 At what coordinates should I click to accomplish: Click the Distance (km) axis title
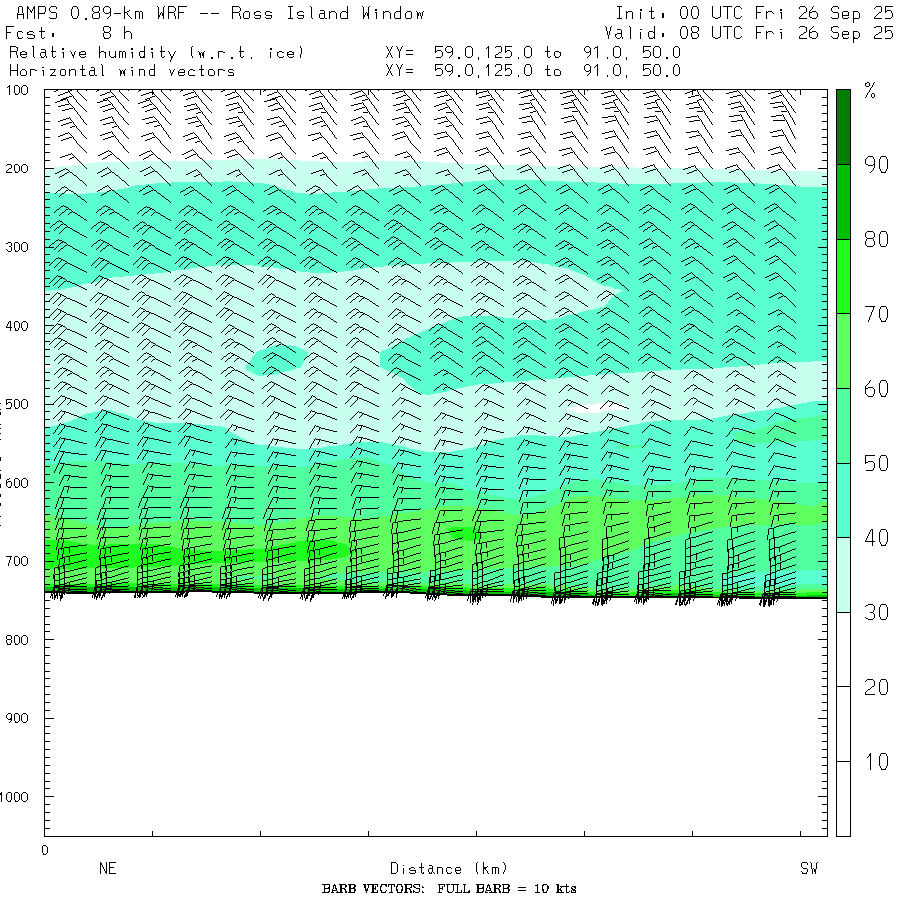pyautogui.click(x=440, y=869)
